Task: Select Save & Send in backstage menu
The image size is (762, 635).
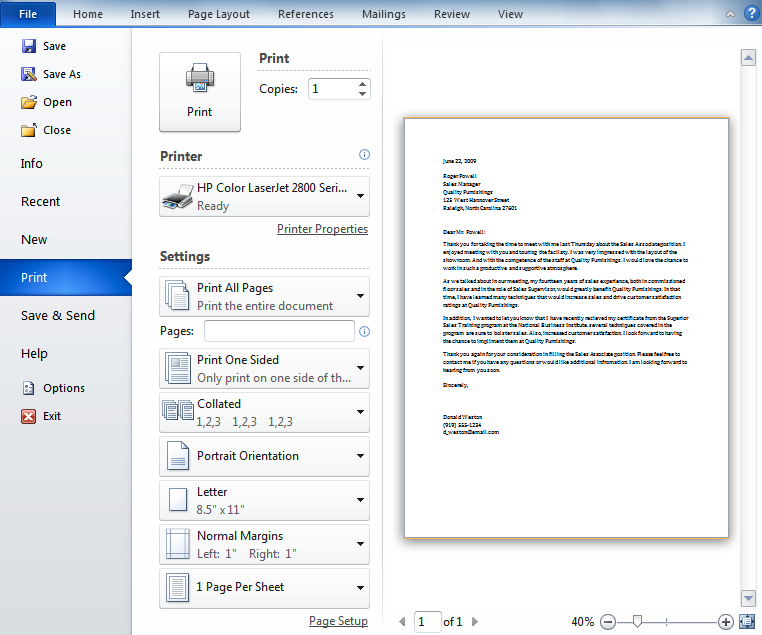Action: pos(58,315)
